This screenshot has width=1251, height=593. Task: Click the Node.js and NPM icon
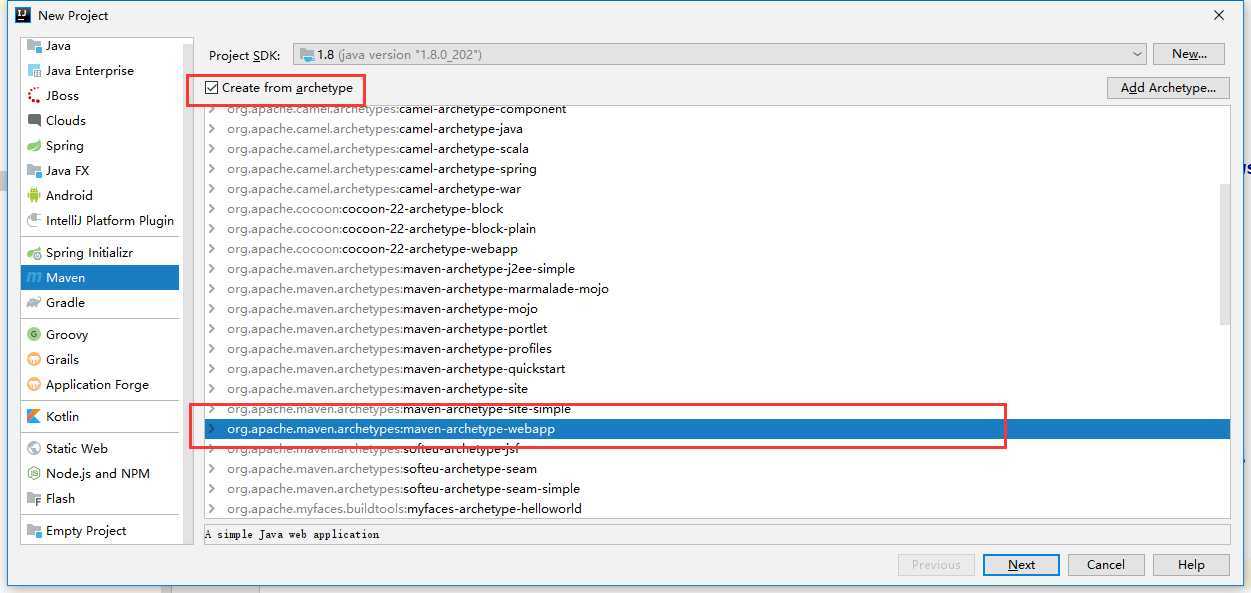(x=34, y=474)
